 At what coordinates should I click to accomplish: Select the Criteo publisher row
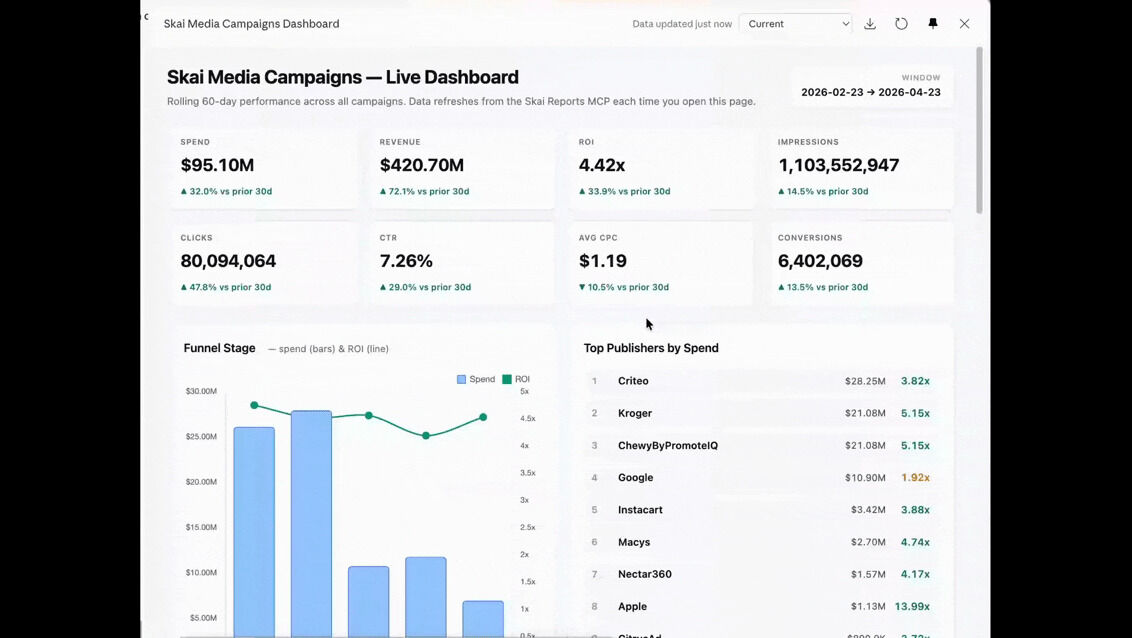pos(761,381)
